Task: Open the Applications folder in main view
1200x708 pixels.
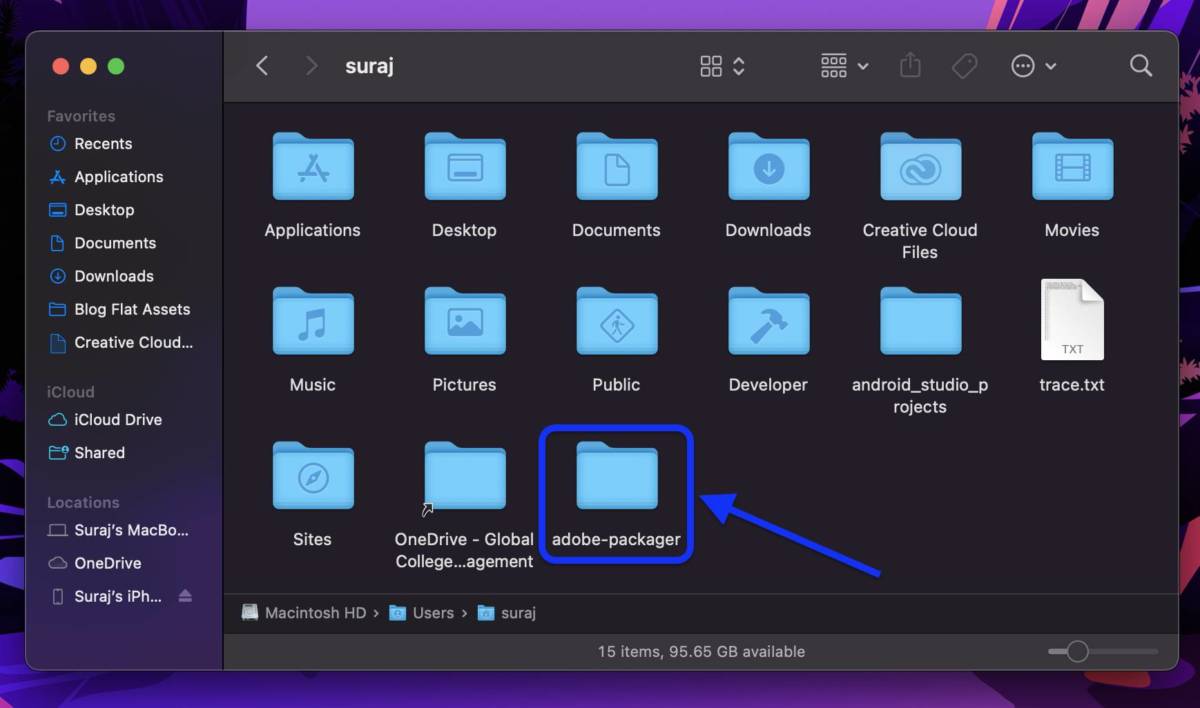Action: click(x=312, y=166)
